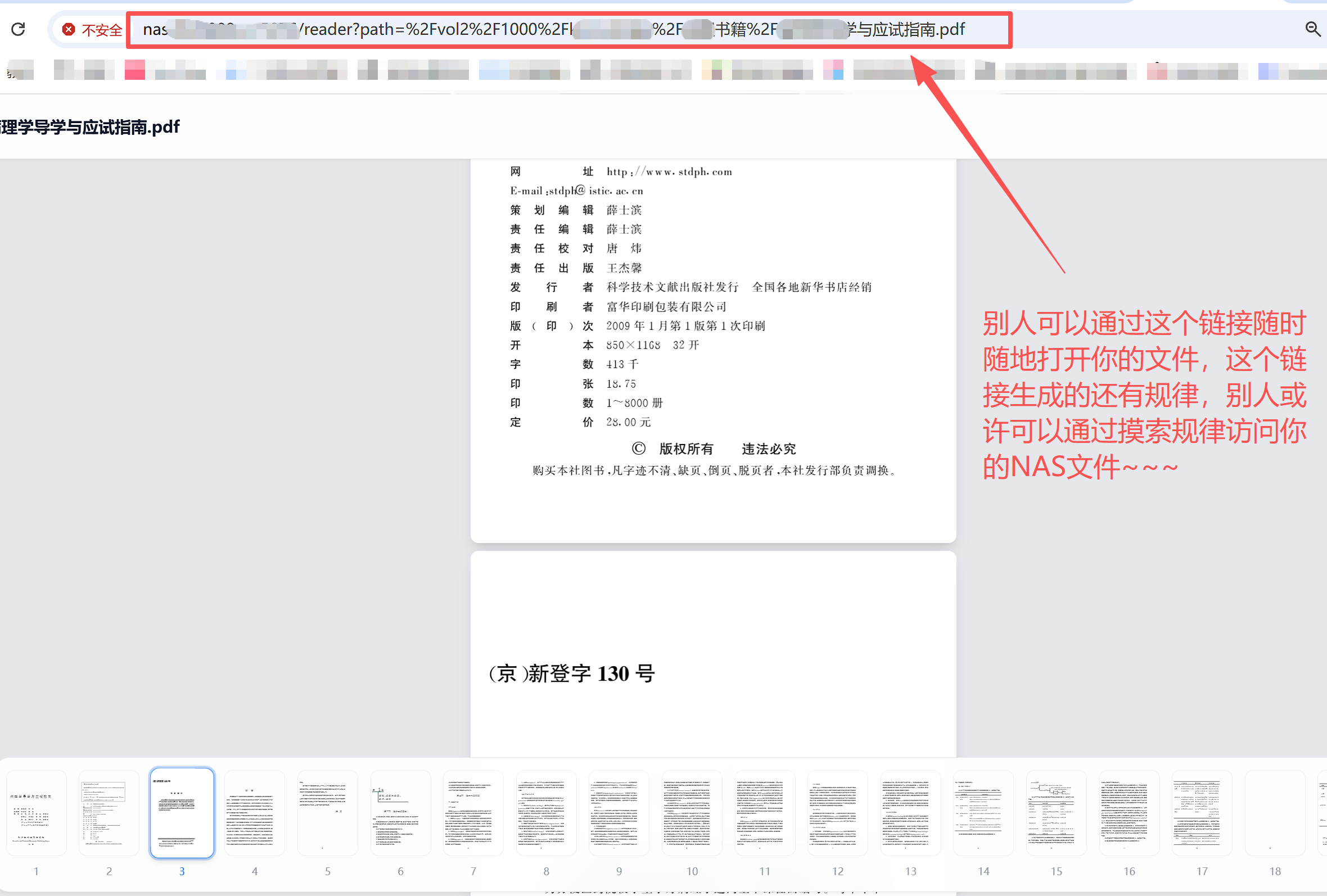Click the PDF file name heading
The width and height of the screenshot is (1327, 896).
coord(90,126)
